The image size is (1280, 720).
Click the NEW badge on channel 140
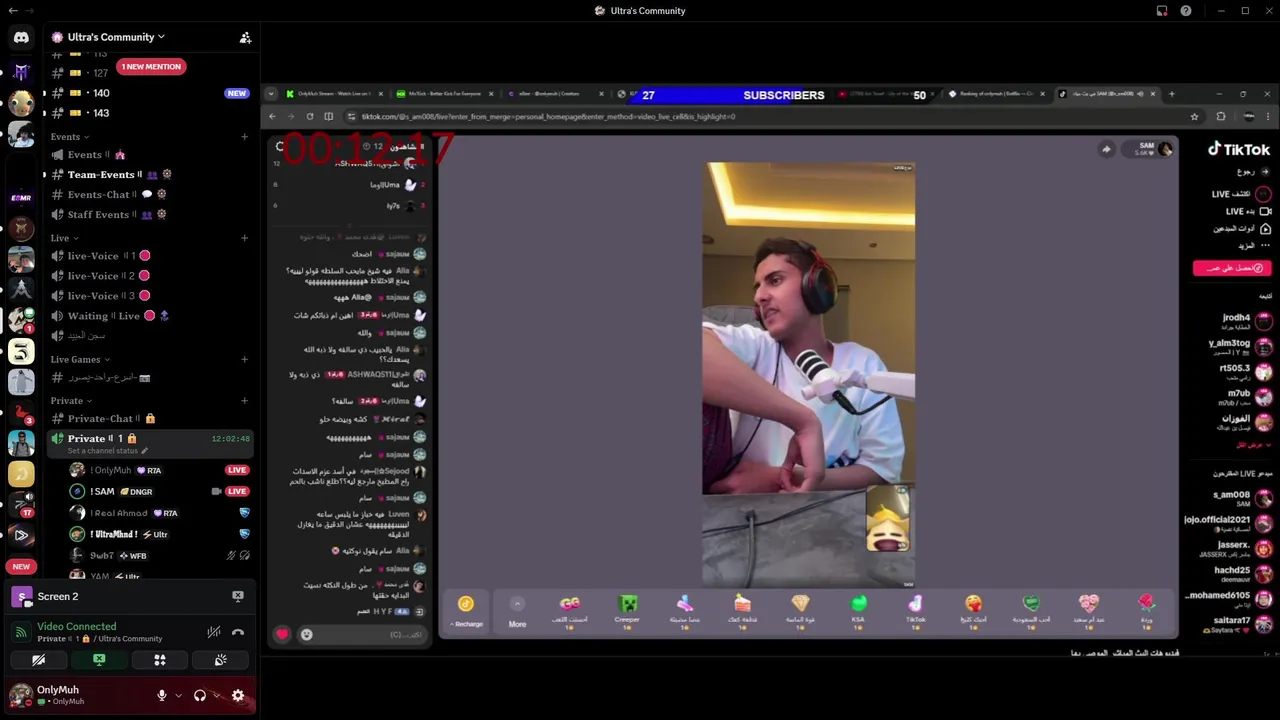tap(237, 93)
